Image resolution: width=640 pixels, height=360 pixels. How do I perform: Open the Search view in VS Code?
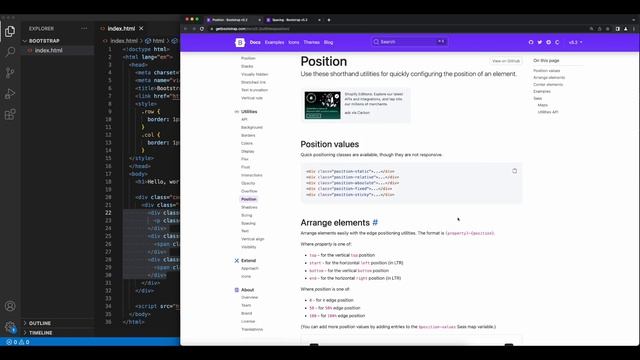(10, 52)
